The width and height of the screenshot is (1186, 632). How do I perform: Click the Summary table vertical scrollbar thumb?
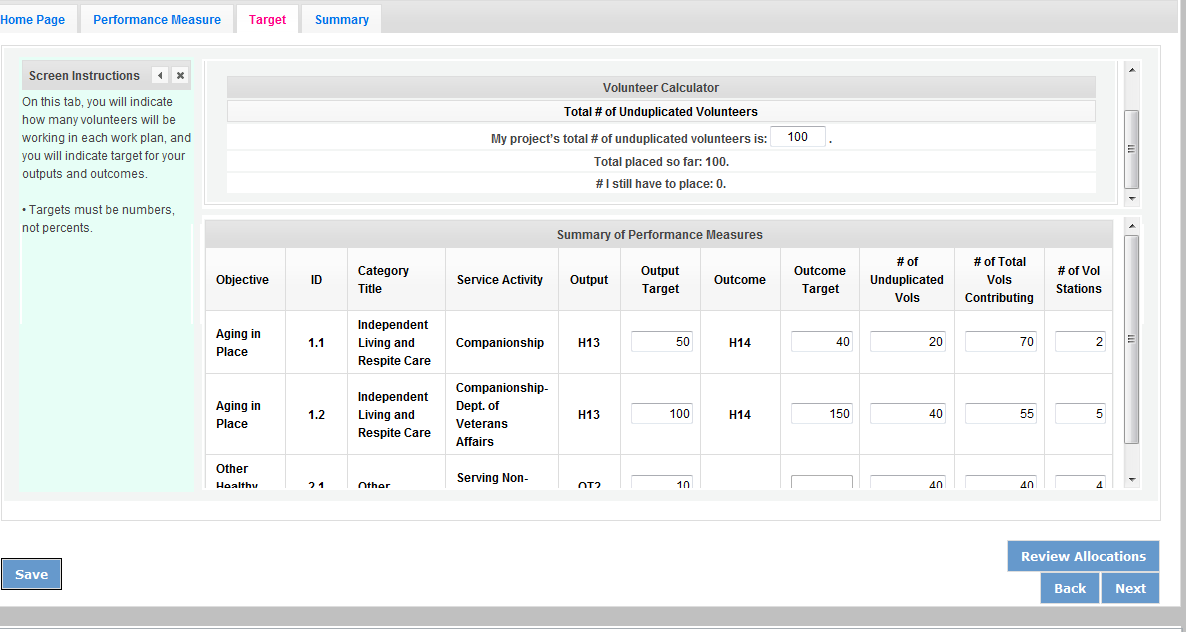1132,340
